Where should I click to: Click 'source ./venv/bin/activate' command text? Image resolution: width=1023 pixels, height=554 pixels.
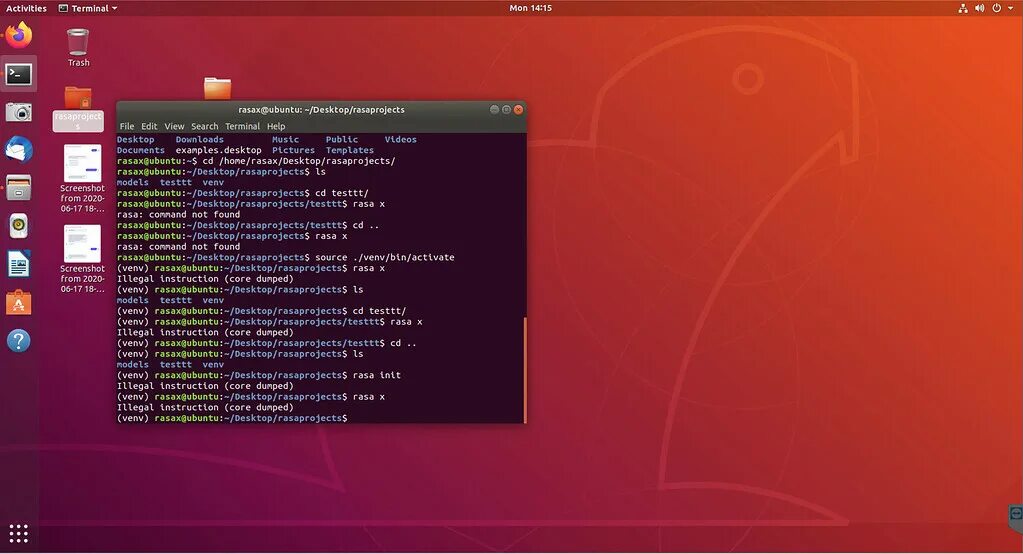[385, 257]
